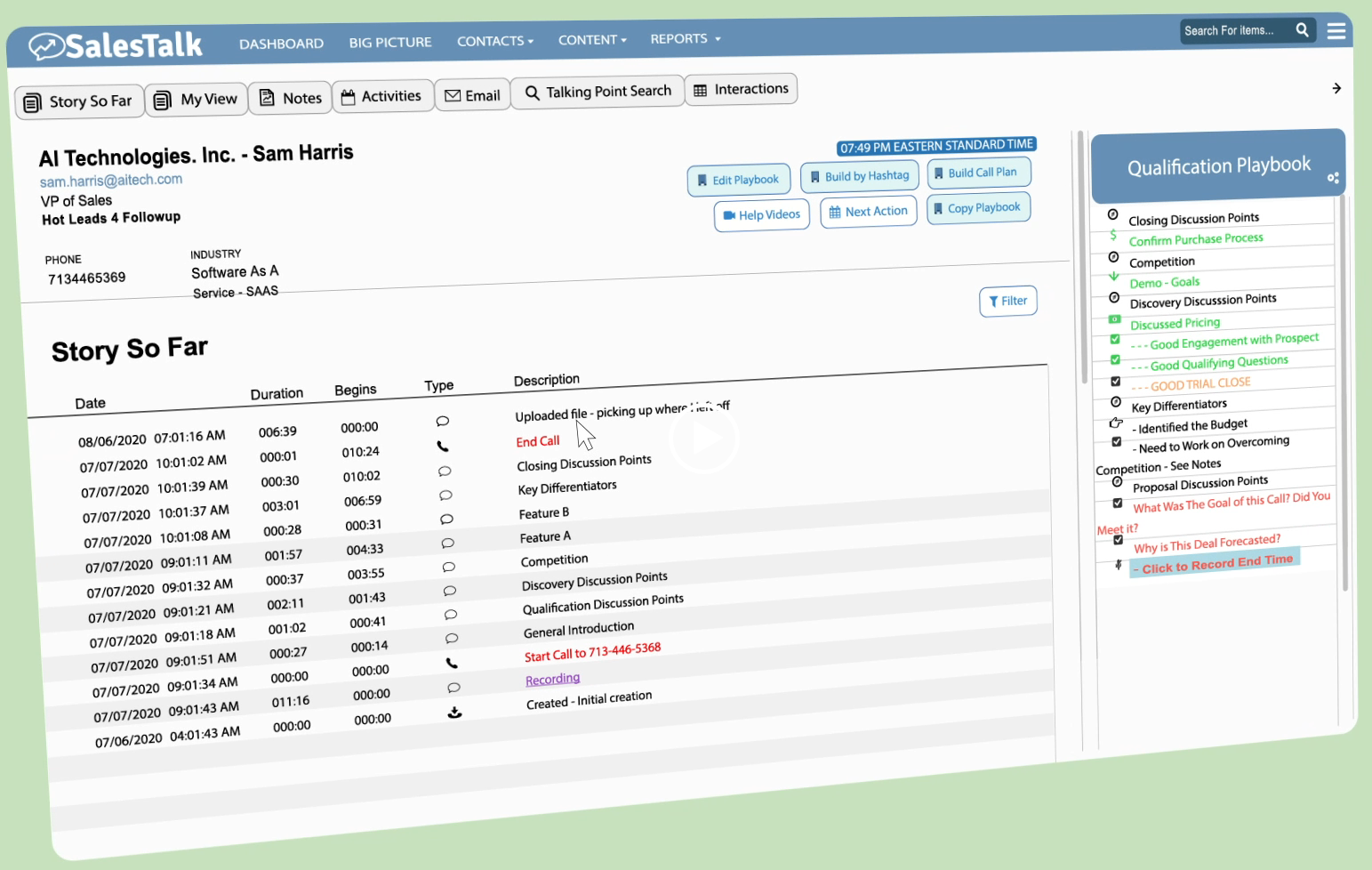This screenshot has height=870, width=1372.
Task: Click the right arrow near the tab row
Action: point(1336,88)
